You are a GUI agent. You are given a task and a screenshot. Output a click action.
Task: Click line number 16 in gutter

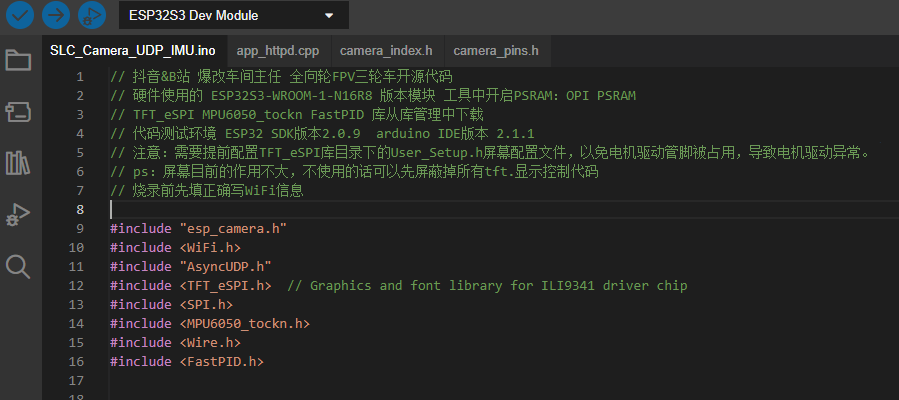(76, 362)
